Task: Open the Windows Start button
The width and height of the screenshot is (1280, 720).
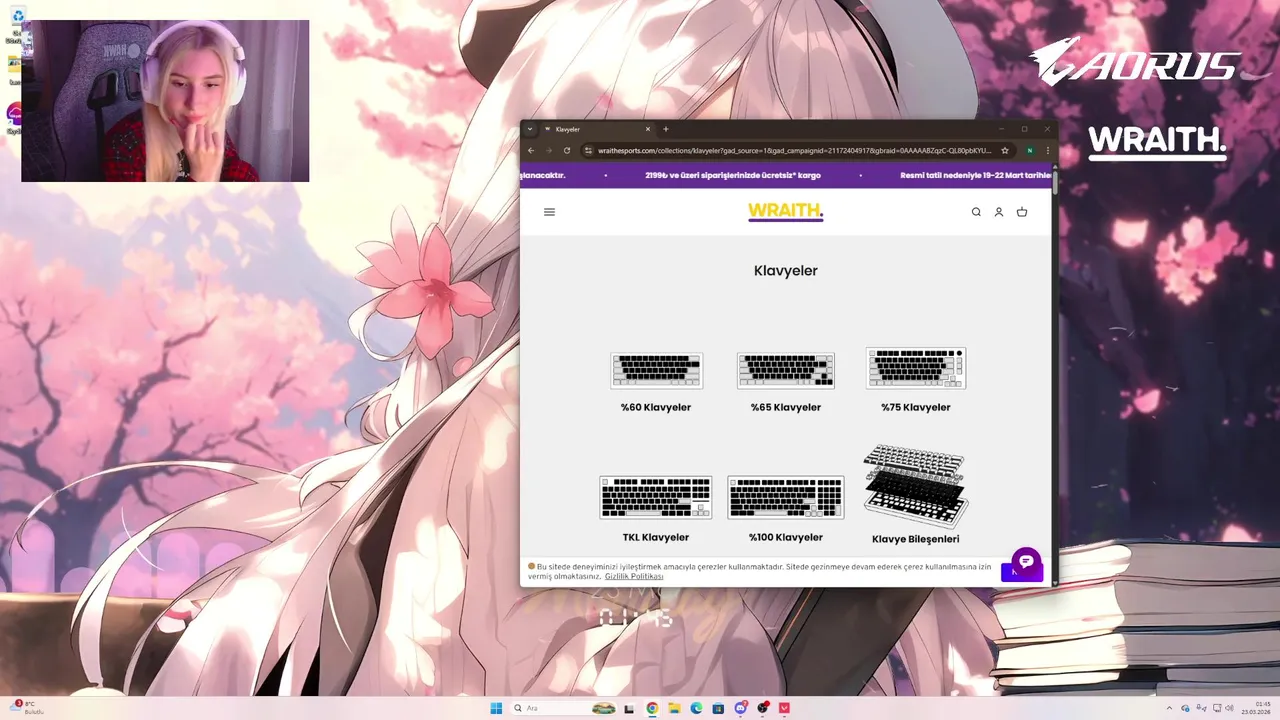Action: click(496, 708)
